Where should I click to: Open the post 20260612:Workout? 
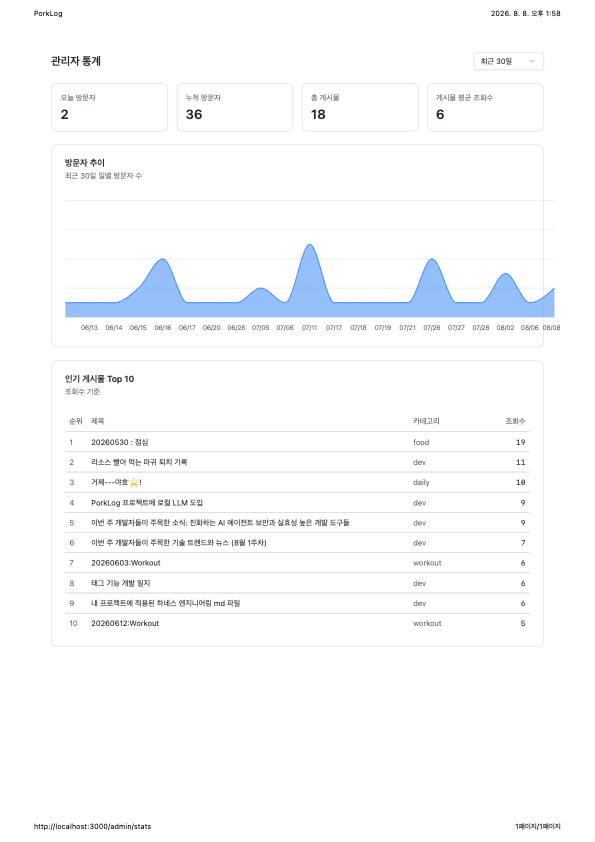click(x=125, y=623)
